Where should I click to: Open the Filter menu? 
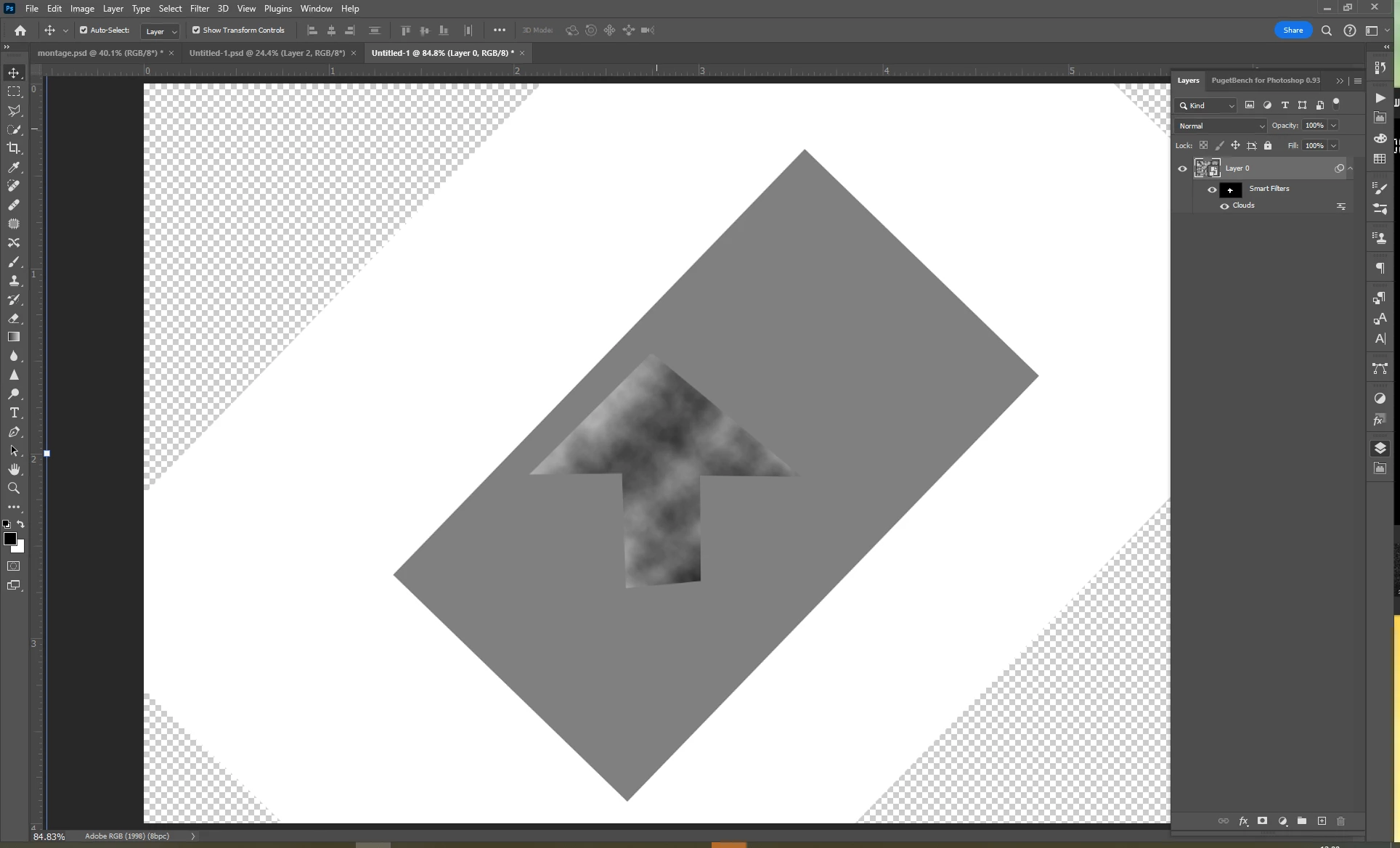[x=199, y=9]
